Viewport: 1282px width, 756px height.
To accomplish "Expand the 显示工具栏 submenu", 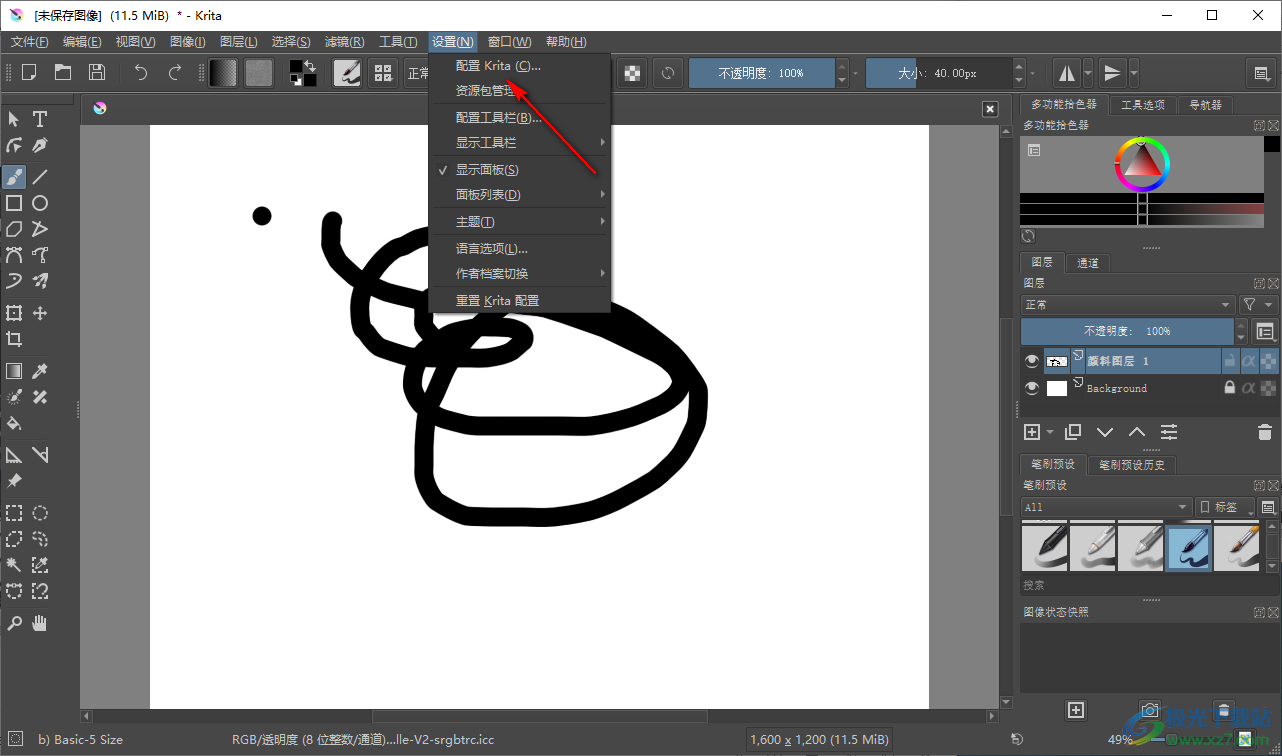I will click(519, 143).
